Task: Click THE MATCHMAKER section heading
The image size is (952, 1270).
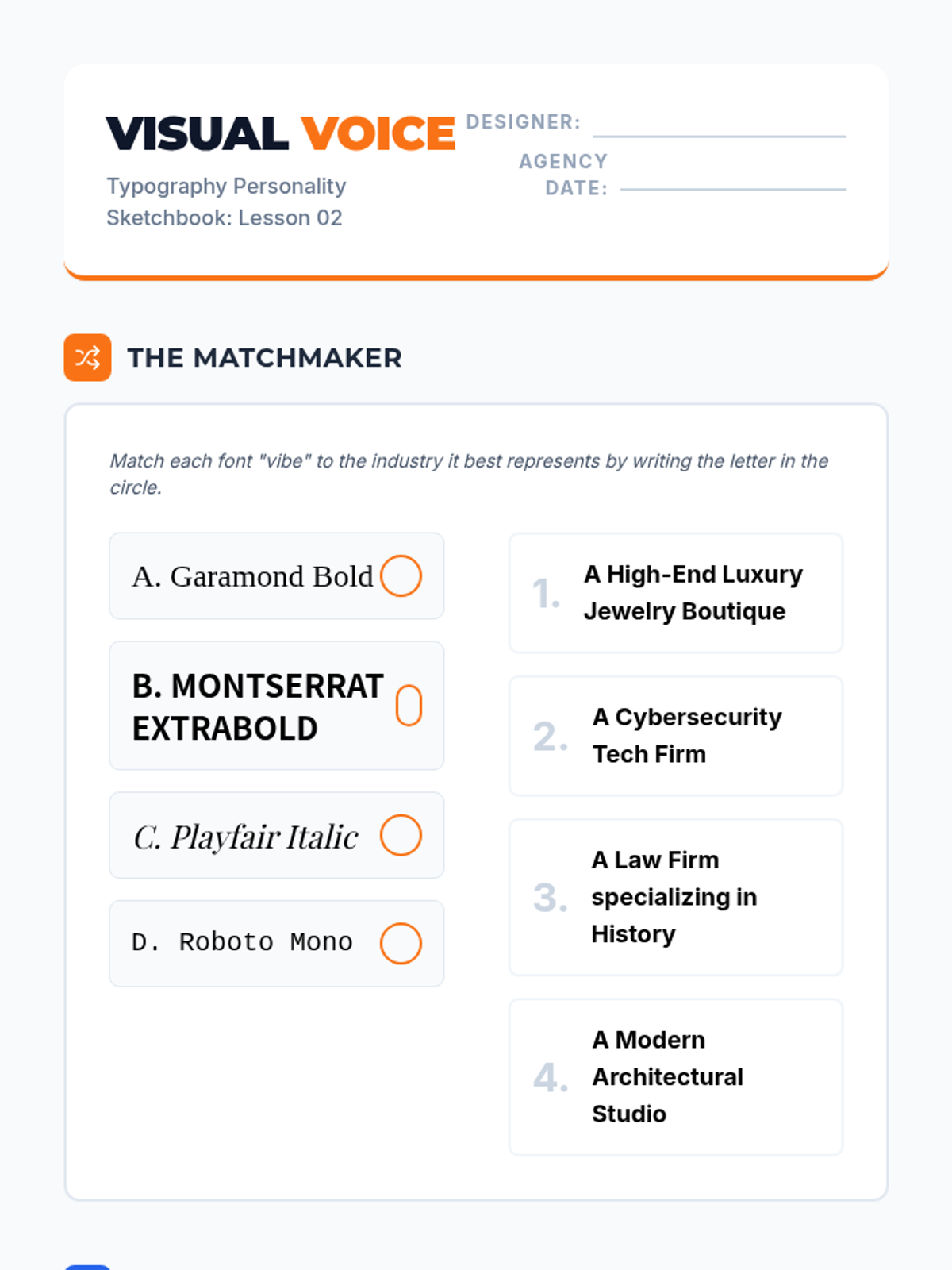Action: pos(264,358)
